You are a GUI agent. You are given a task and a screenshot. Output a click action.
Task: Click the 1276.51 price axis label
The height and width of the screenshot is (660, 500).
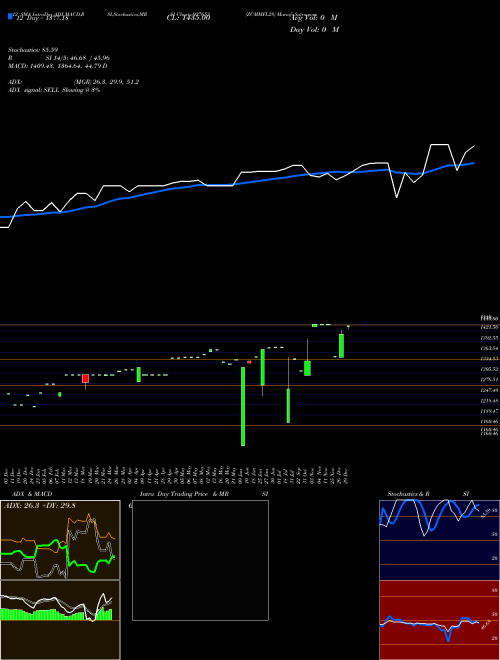click(489, 379)
